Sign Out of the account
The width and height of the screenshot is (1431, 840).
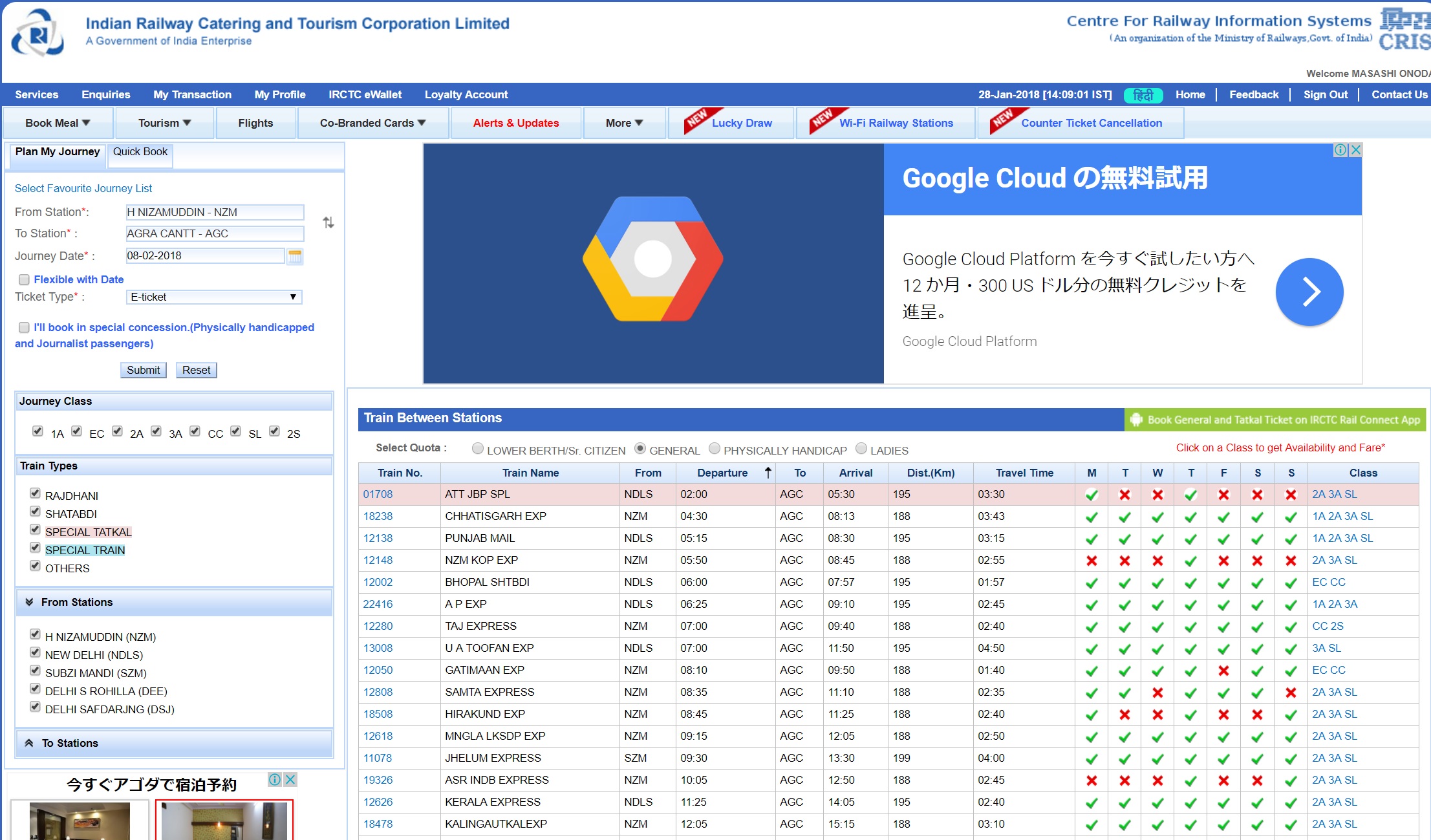tap(1326, 94)
